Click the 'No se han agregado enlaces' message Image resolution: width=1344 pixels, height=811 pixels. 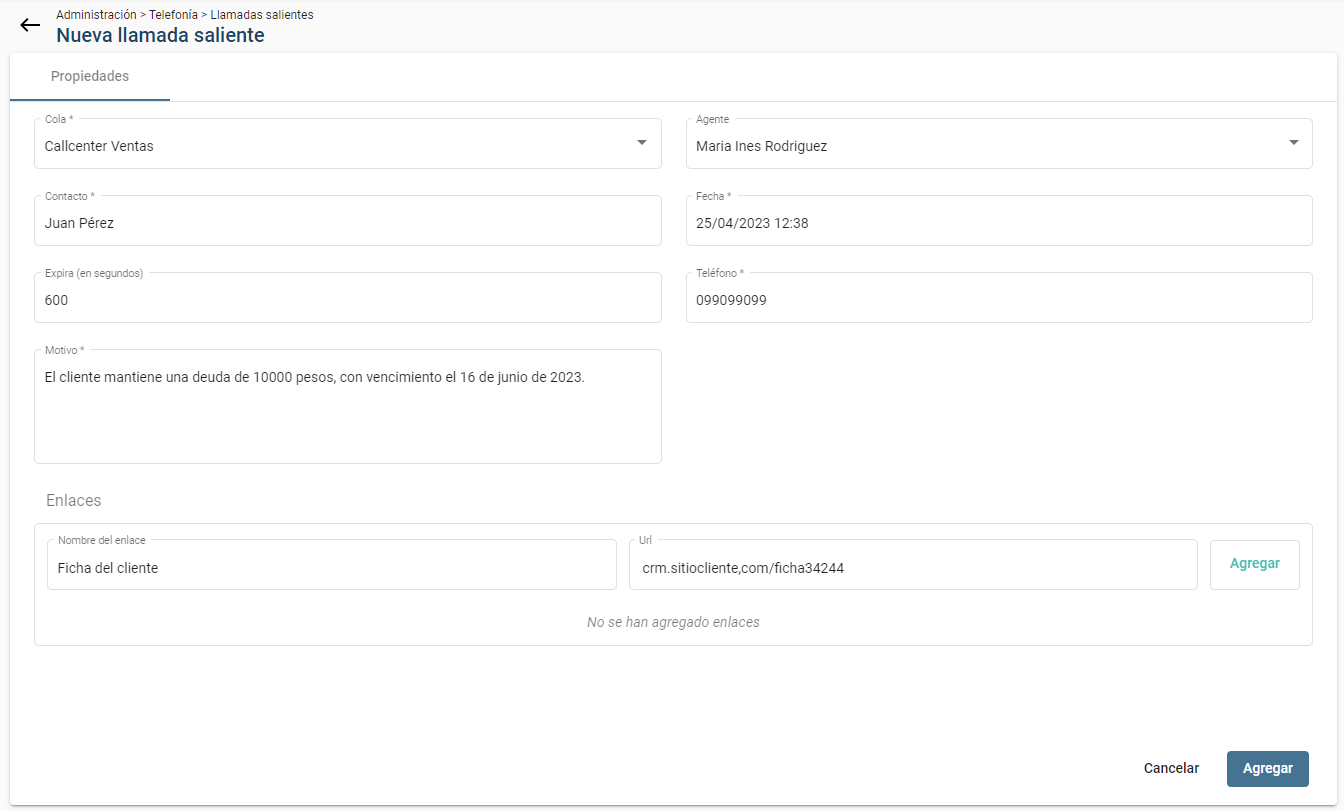coord(673,622)
